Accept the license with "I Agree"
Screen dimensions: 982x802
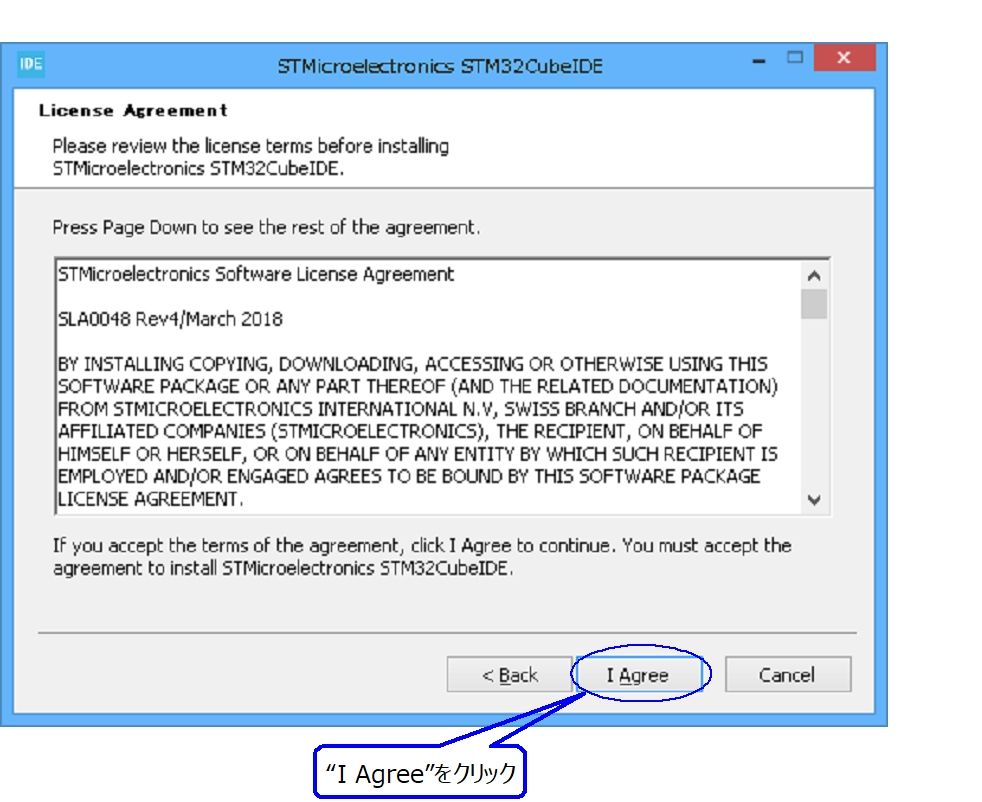[637, 675]
